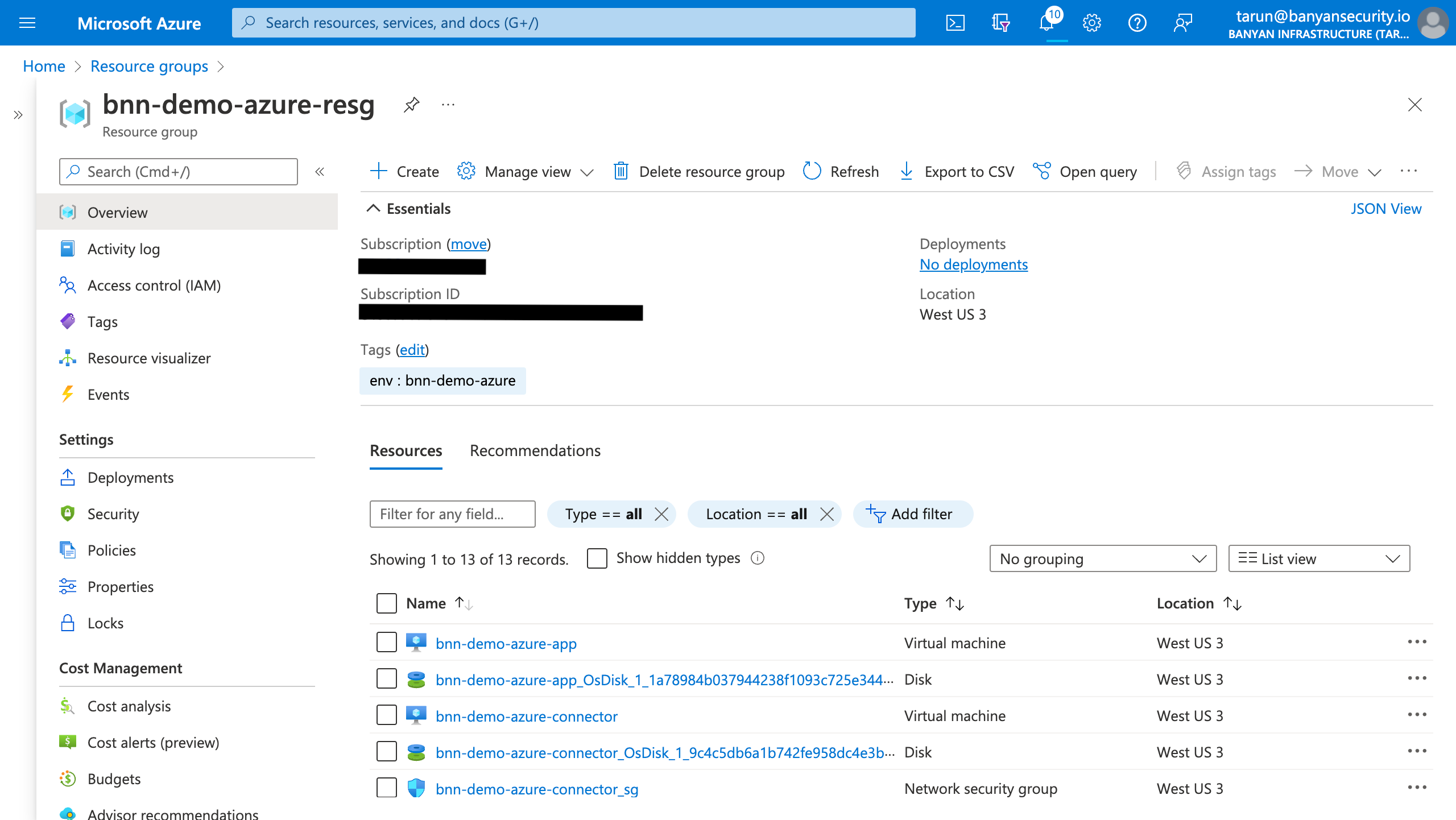Click the Refresh toolbar icon
Viewport: 1456px width, 820px height.
812,171
